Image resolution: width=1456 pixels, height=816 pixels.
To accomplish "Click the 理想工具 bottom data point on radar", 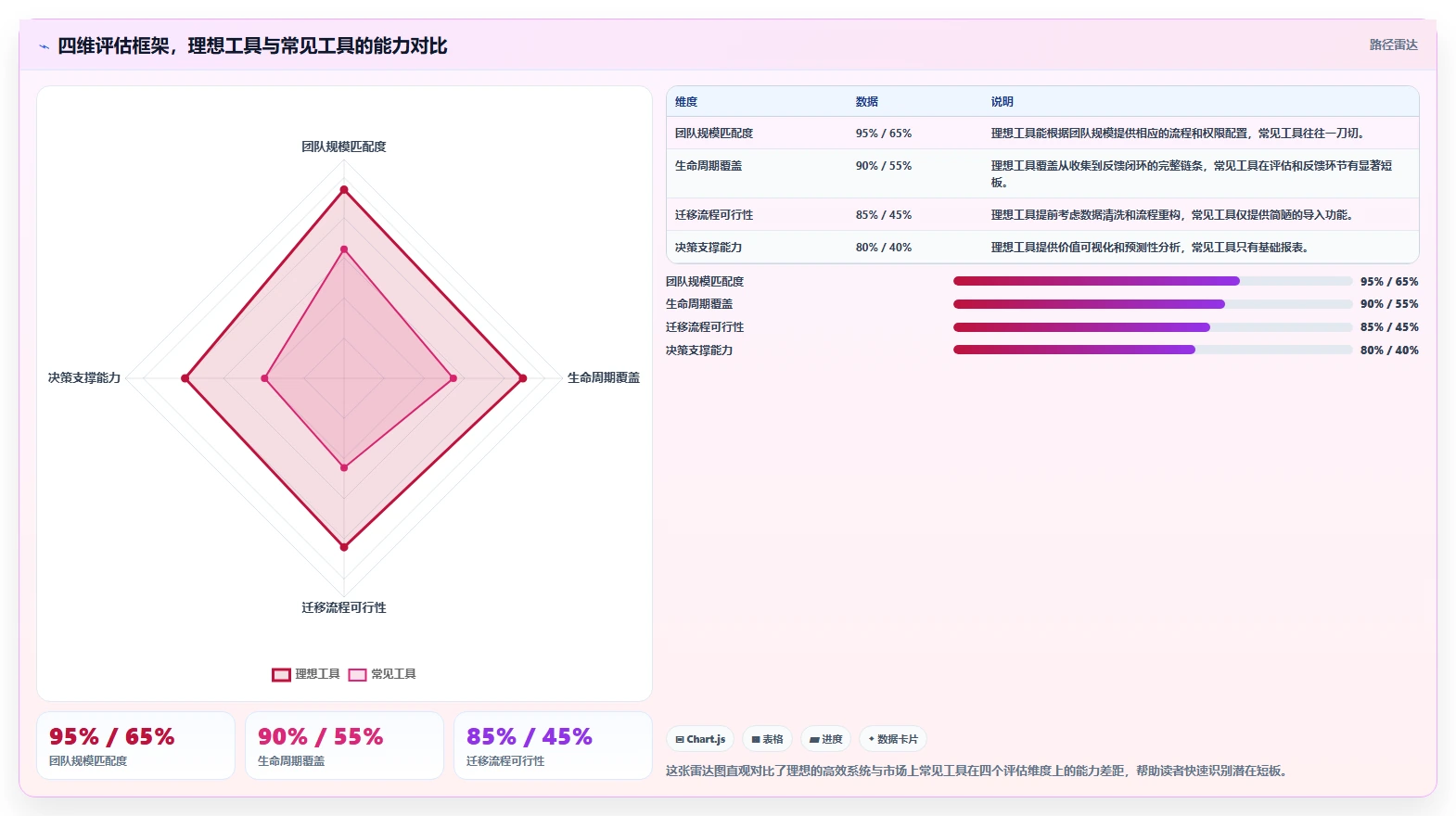I will (x=344, y=547).
